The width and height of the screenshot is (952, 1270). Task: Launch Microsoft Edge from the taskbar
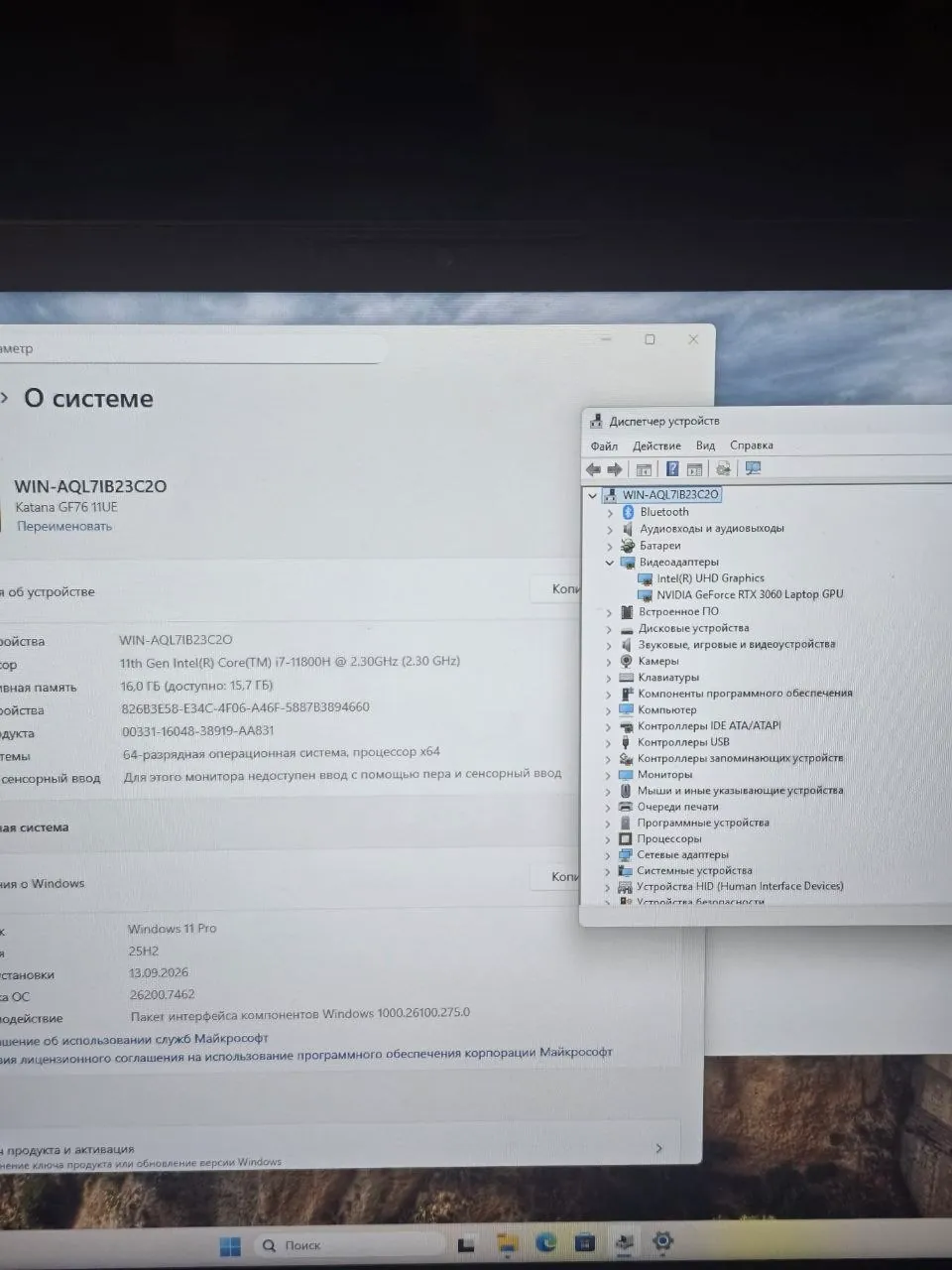click(545, 1242)
